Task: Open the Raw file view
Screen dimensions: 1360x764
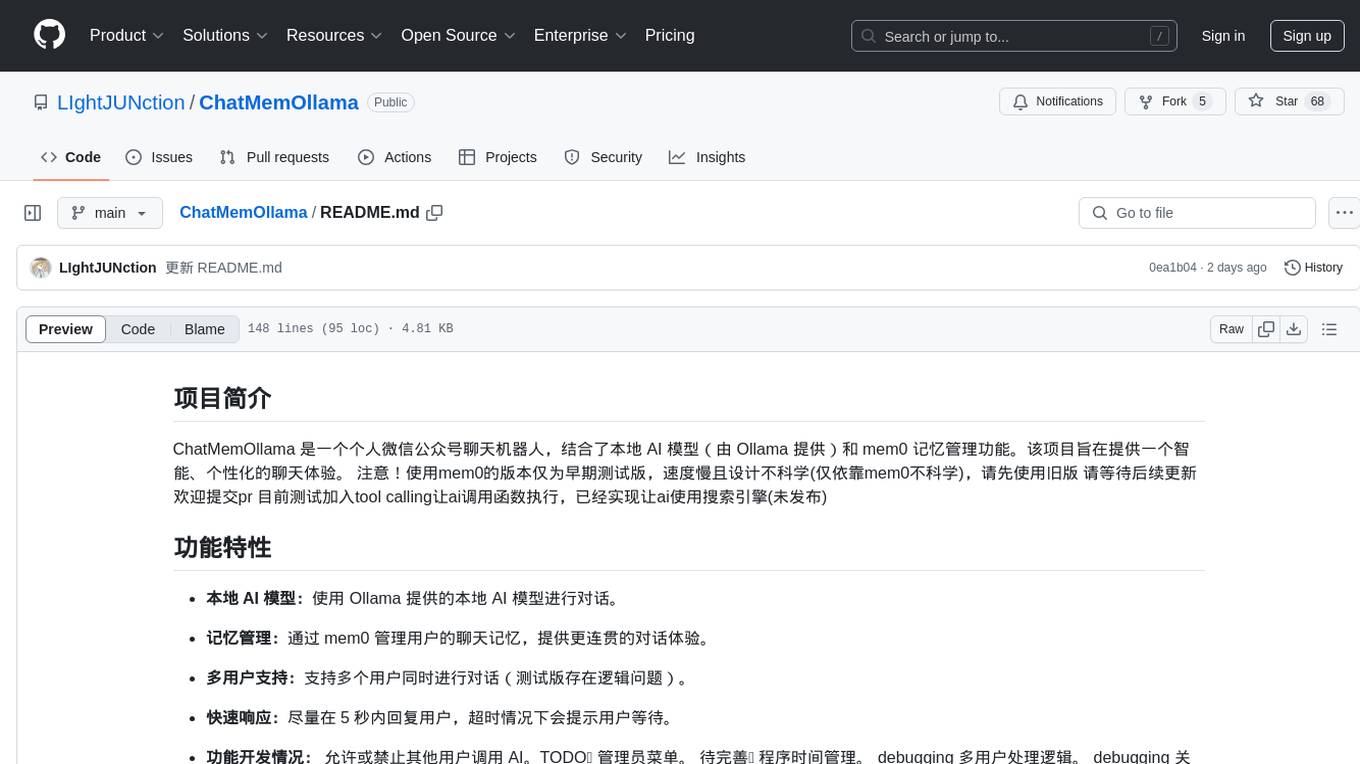Action: (x=1231, y=329)
